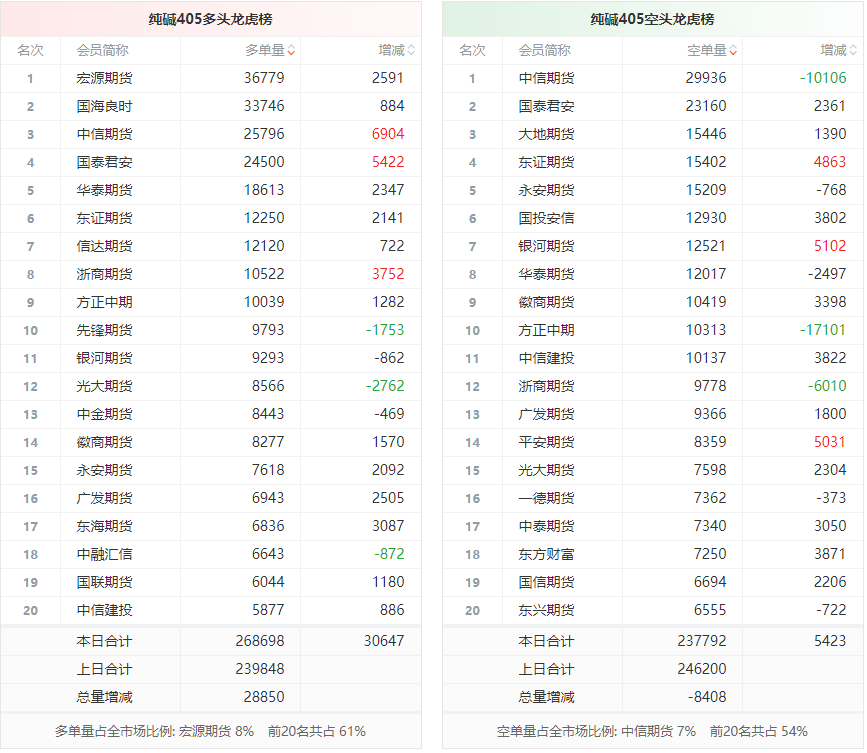The height and width of the screenshot is (753, 867).
Task: Sort short table by 空单量 arrow icon
Action: click(x=733, y=50)
